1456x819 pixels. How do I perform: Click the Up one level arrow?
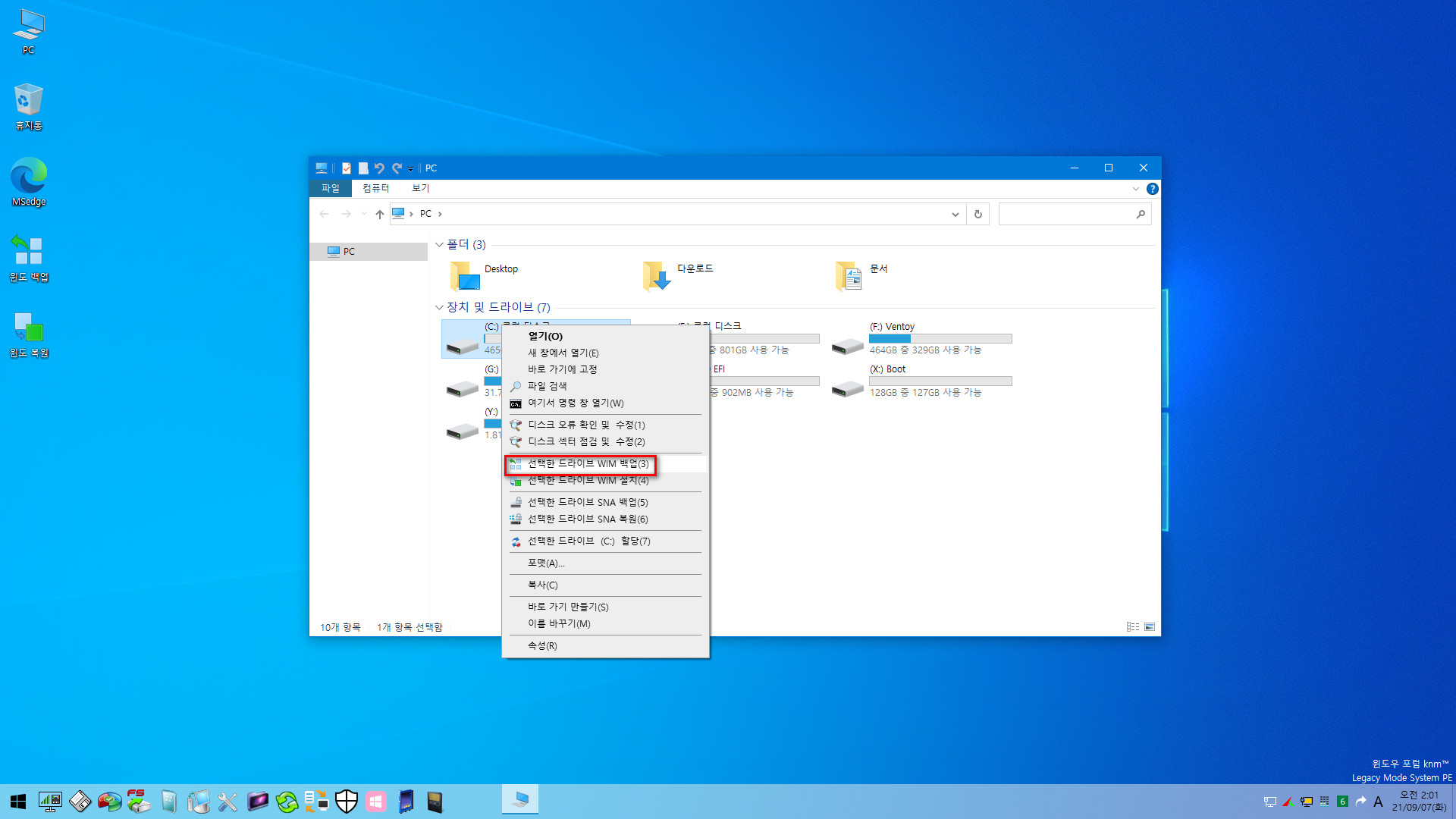click(380, 214)
